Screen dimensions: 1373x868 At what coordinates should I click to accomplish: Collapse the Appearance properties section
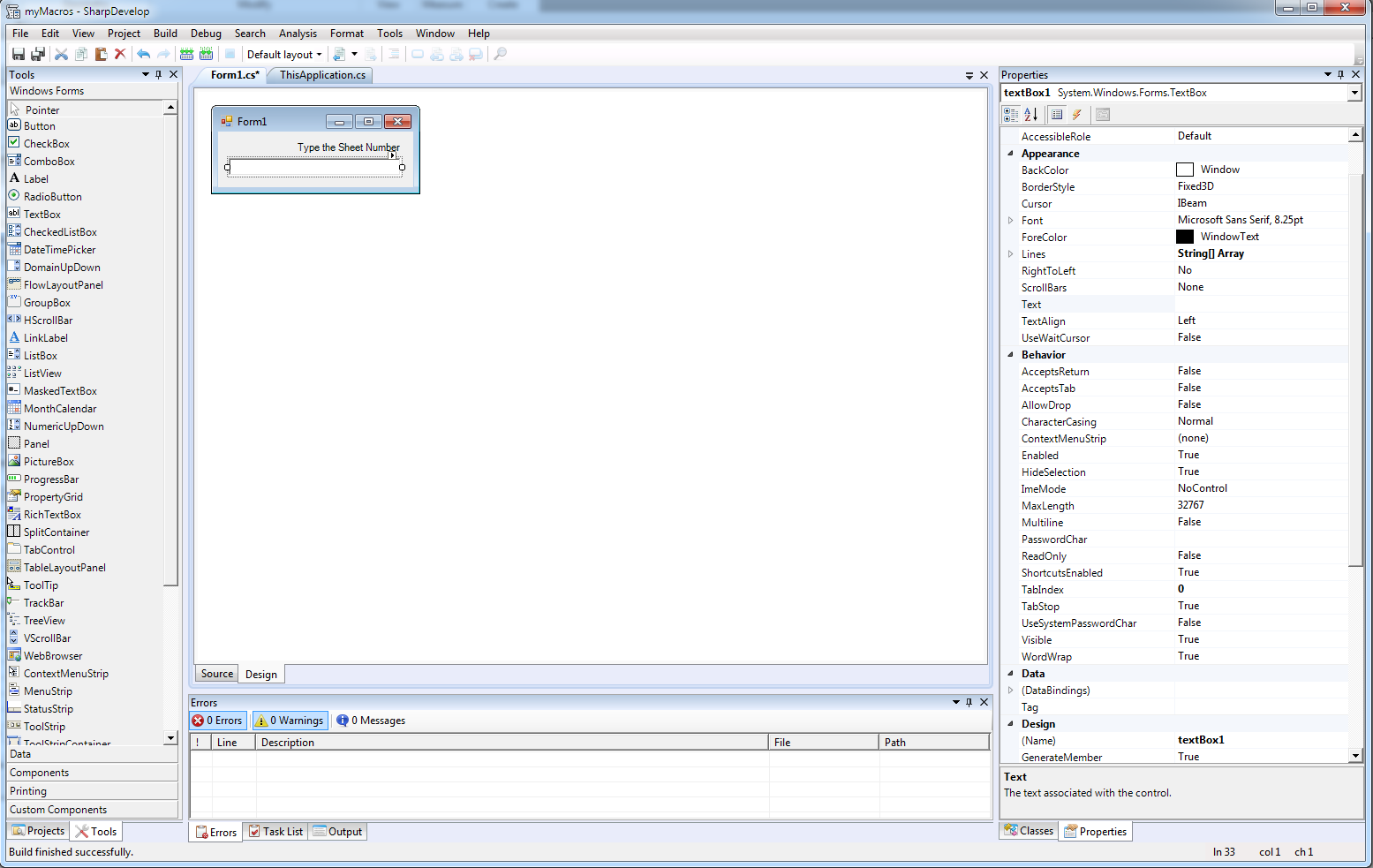(x=1010, y=153)
